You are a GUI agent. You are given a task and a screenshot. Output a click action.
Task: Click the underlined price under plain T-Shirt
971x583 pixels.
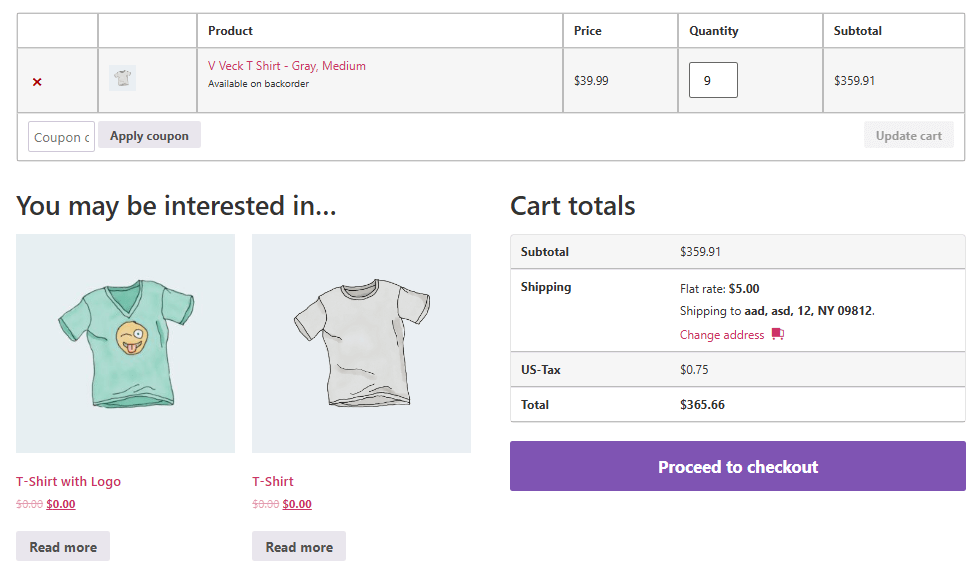[297, 504]
